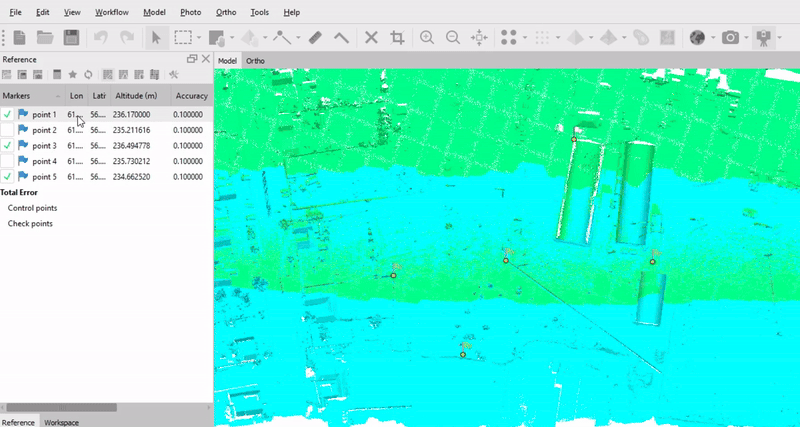Select the Ruler measurement tool
Screen dimensions: 800x427
coord(314,37)
